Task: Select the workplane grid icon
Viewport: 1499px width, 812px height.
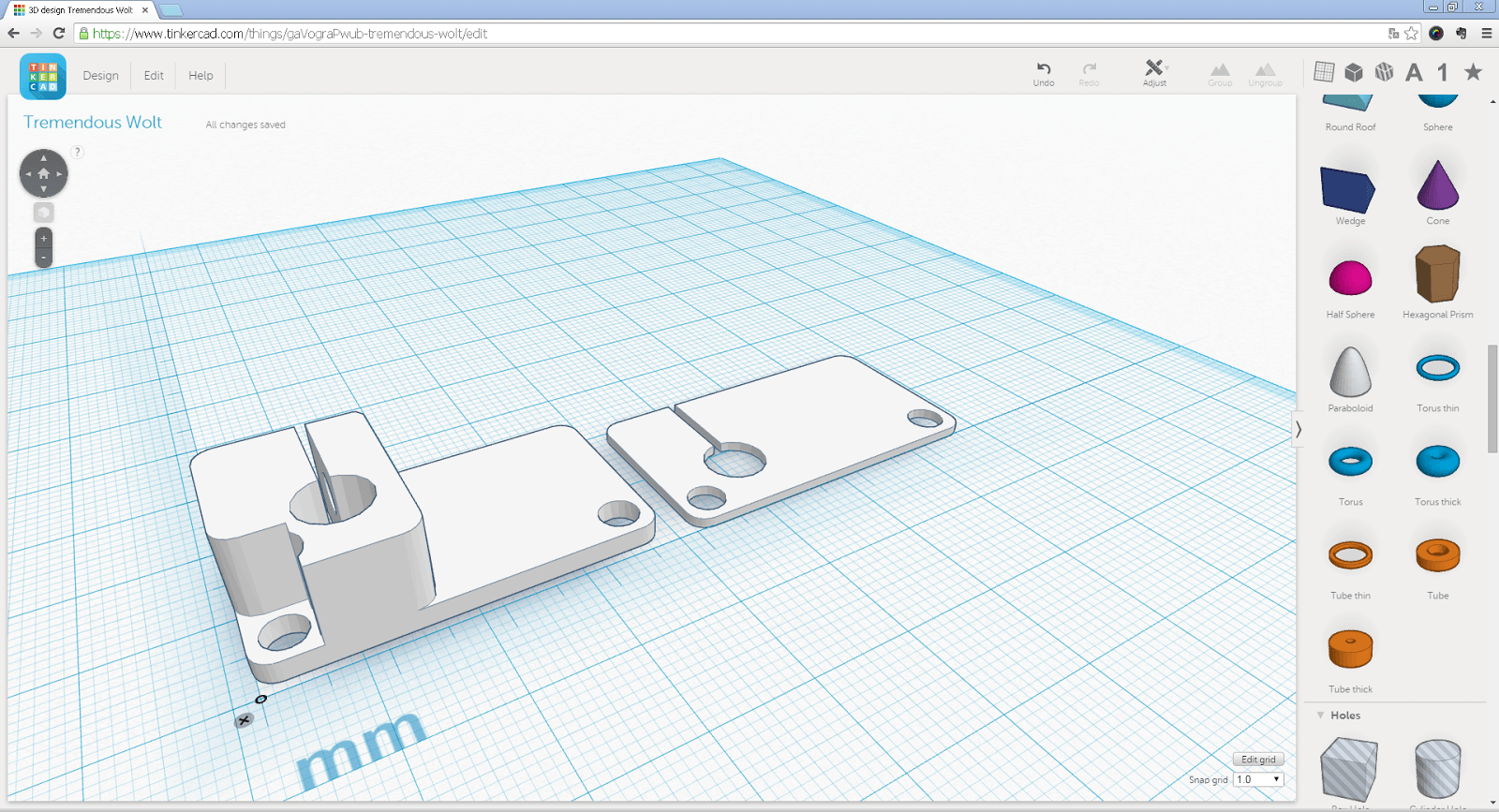Action: point(1324,71)
